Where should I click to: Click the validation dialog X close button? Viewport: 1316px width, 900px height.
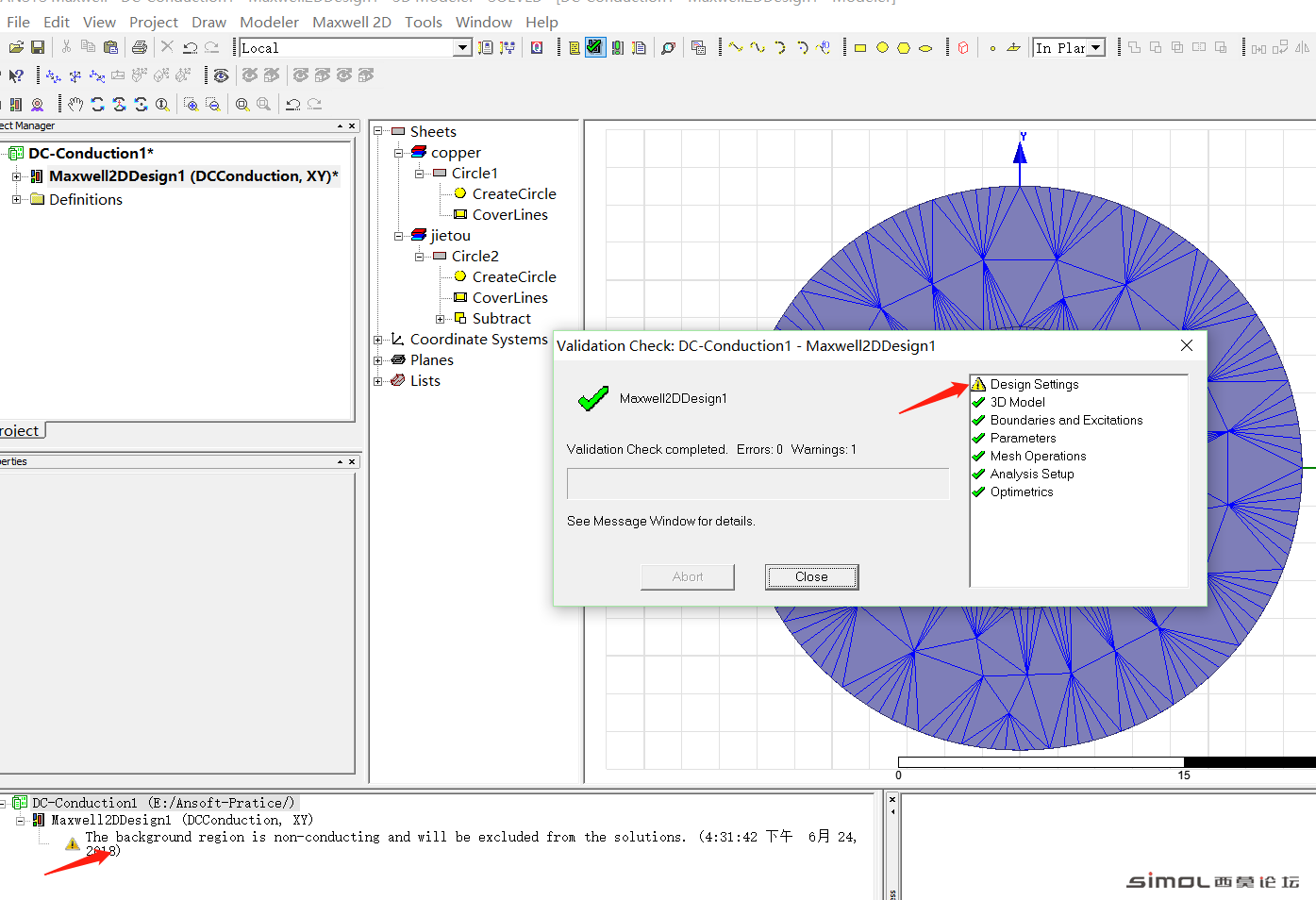coord(1187,345)
